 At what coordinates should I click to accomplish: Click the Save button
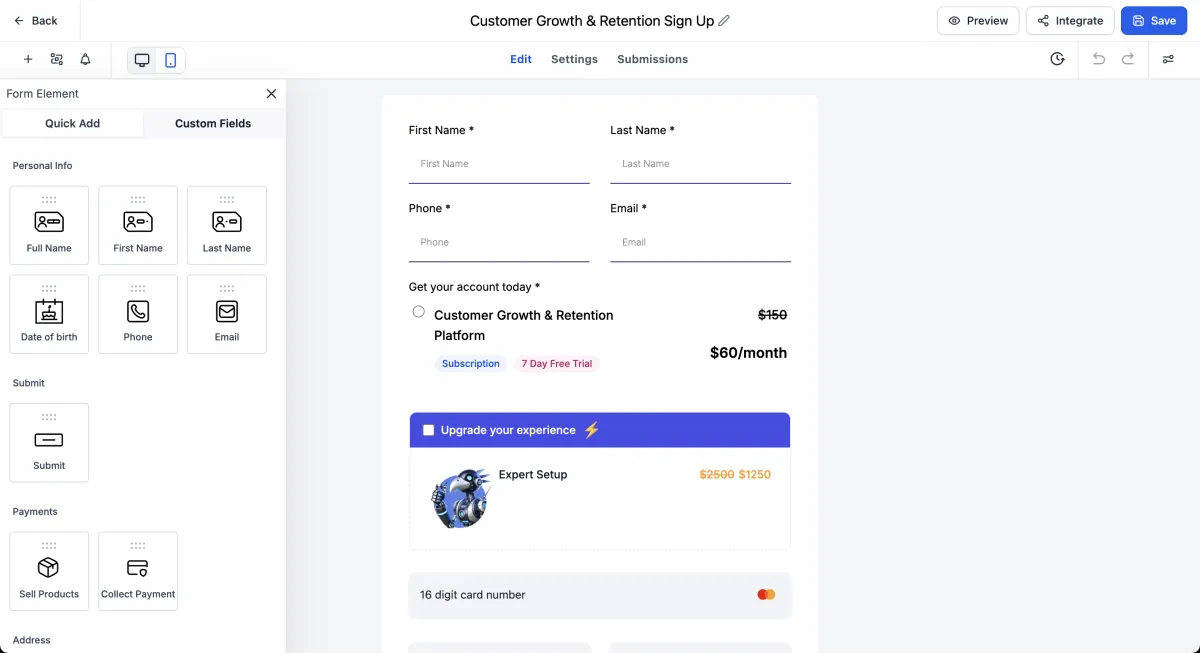[x=1154, y=21]
